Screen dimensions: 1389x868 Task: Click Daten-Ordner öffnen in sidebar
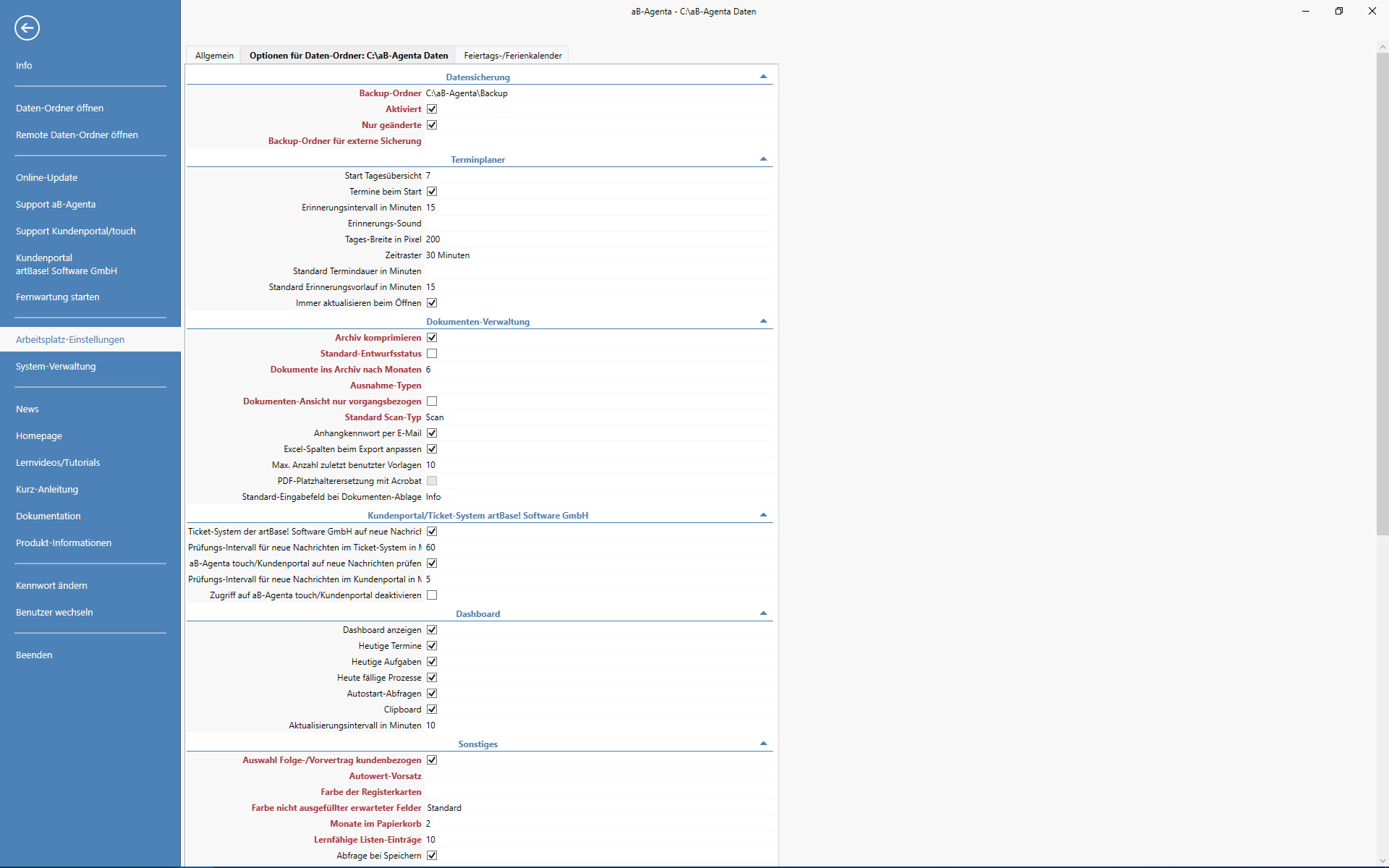(x=59, y=108)
